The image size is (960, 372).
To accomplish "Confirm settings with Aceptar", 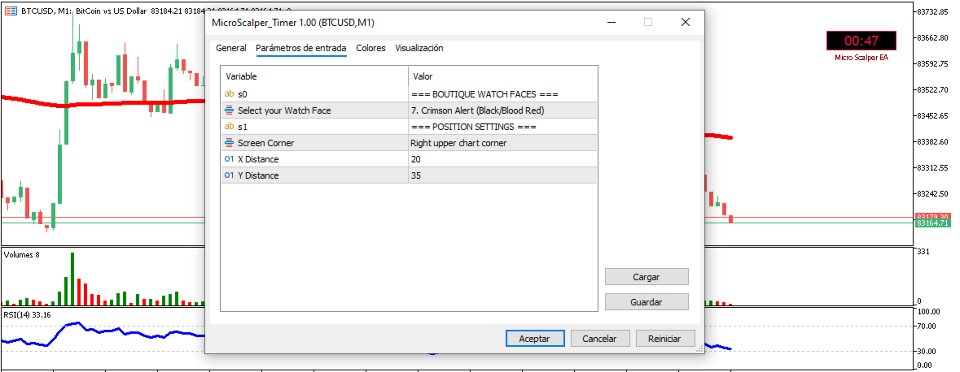I will tap(534, 338).
